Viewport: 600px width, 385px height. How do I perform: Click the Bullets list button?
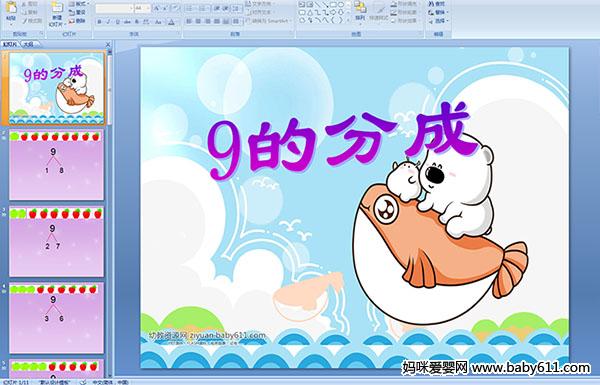point(191,8)
